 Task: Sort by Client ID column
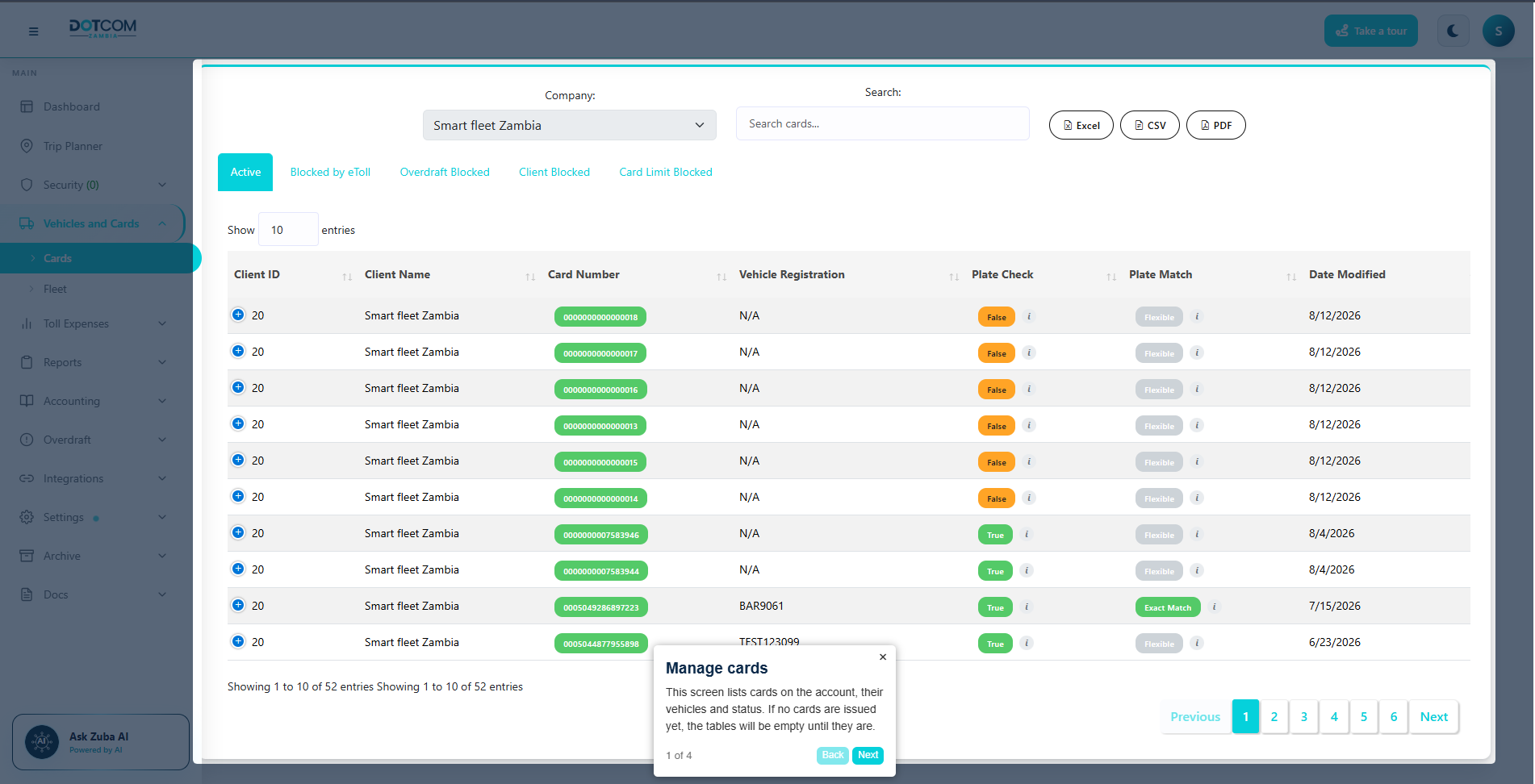pos(293,274)
